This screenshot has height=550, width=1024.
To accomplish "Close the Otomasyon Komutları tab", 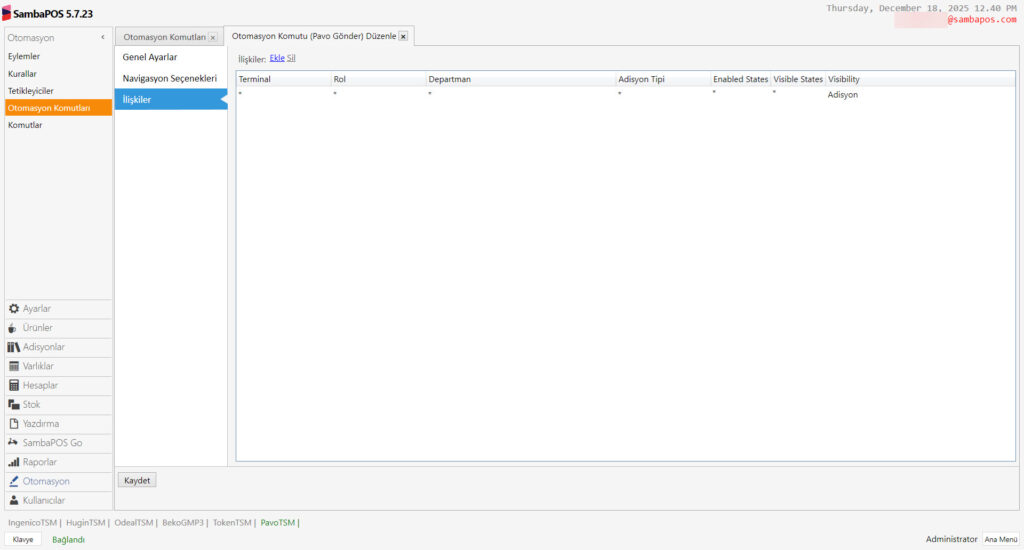I will 212,38.
